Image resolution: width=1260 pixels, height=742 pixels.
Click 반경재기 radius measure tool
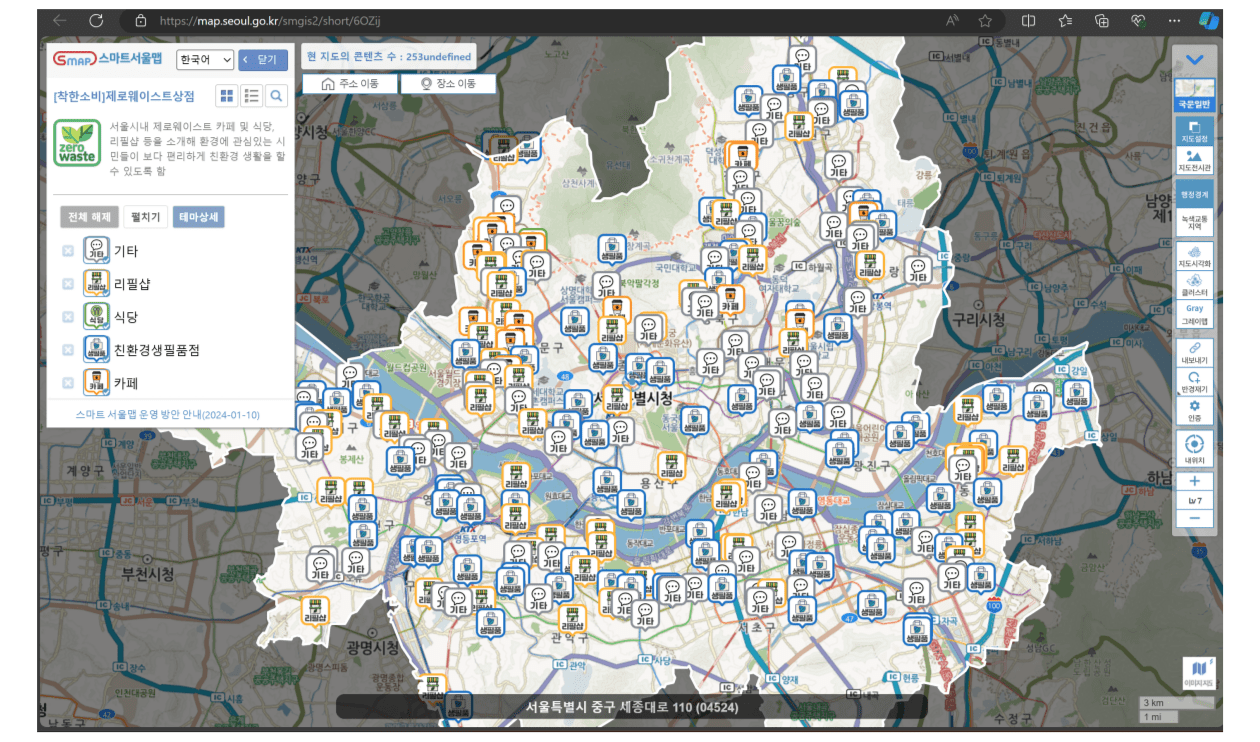click(x=1194, y=381)
